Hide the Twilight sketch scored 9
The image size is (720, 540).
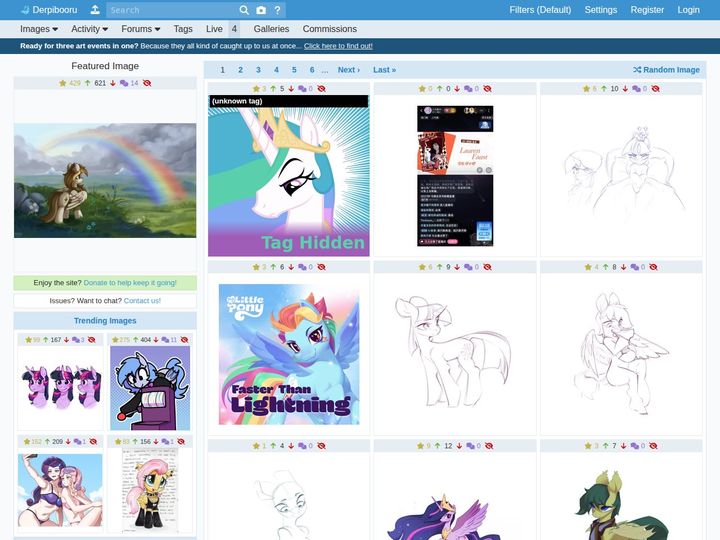tap(488, 267)
